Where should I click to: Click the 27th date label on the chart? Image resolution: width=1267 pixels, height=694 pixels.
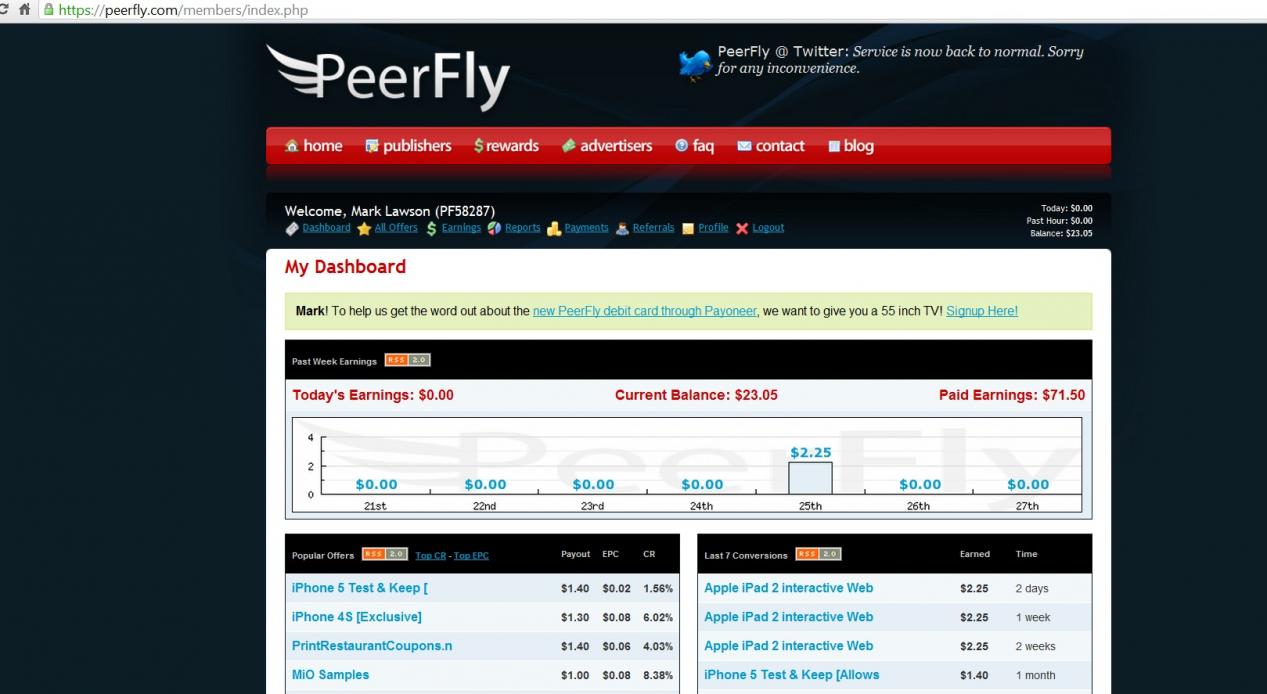point(1027,506)
